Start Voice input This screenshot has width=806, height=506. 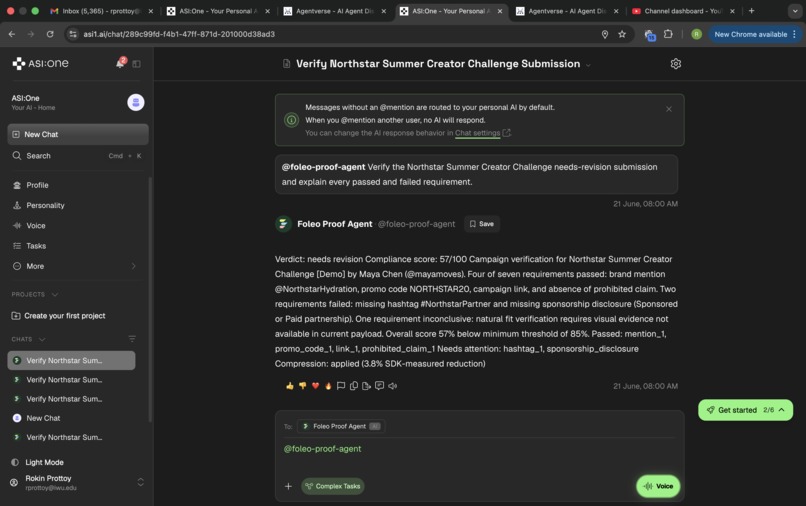coord(658,486)
